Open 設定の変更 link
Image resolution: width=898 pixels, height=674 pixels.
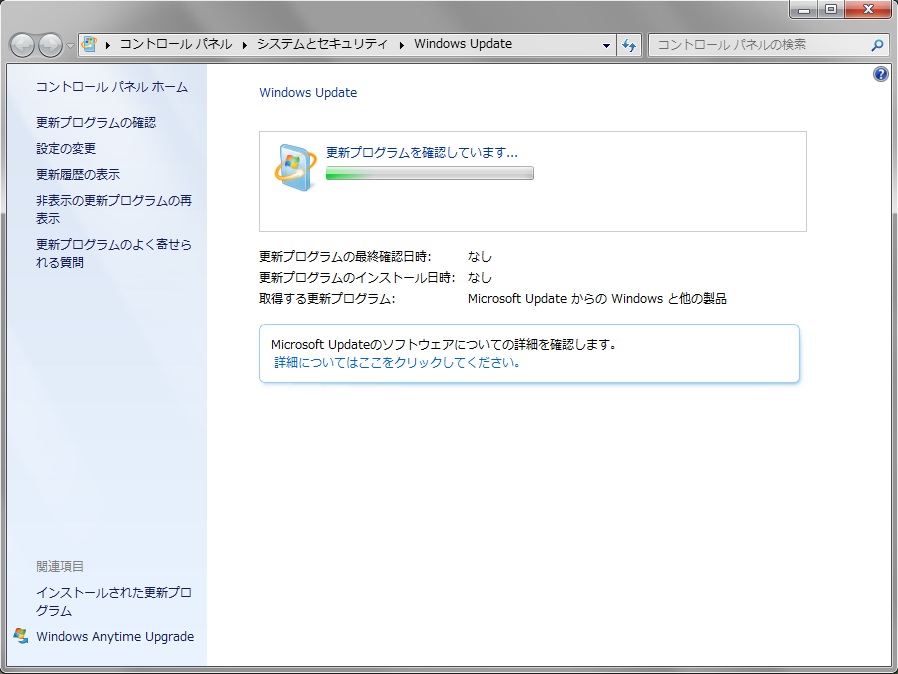tap(66, 149)
